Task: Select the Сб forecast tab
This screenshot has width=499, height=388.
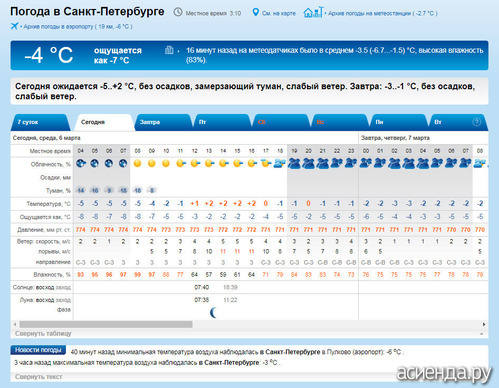Action: click(x=281, y=122)
